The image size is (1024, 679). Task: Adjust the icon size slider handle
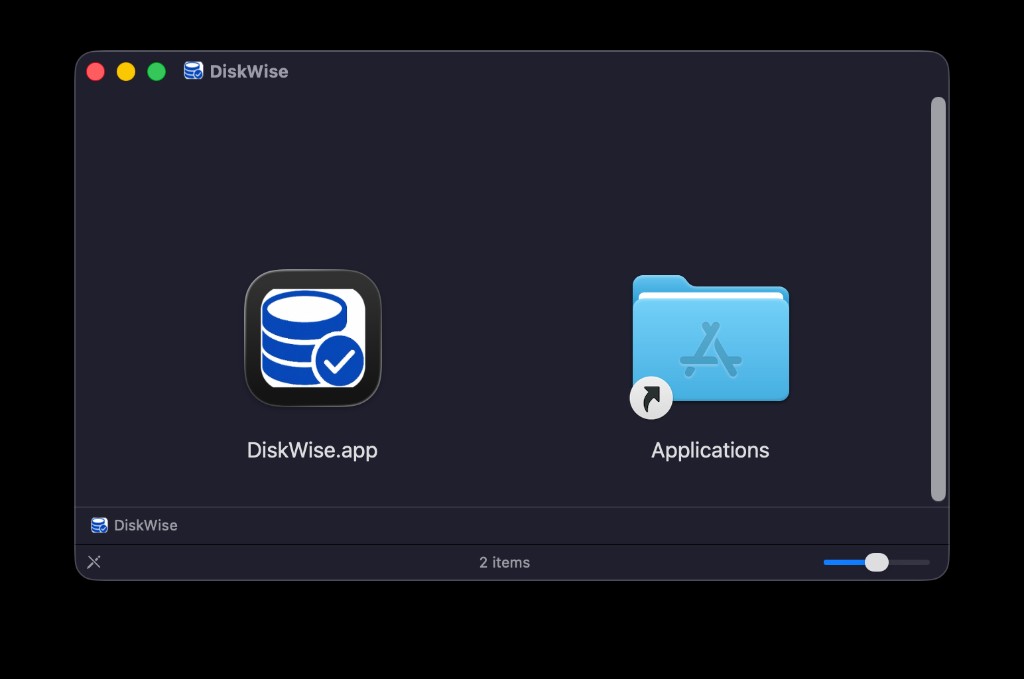876,562
